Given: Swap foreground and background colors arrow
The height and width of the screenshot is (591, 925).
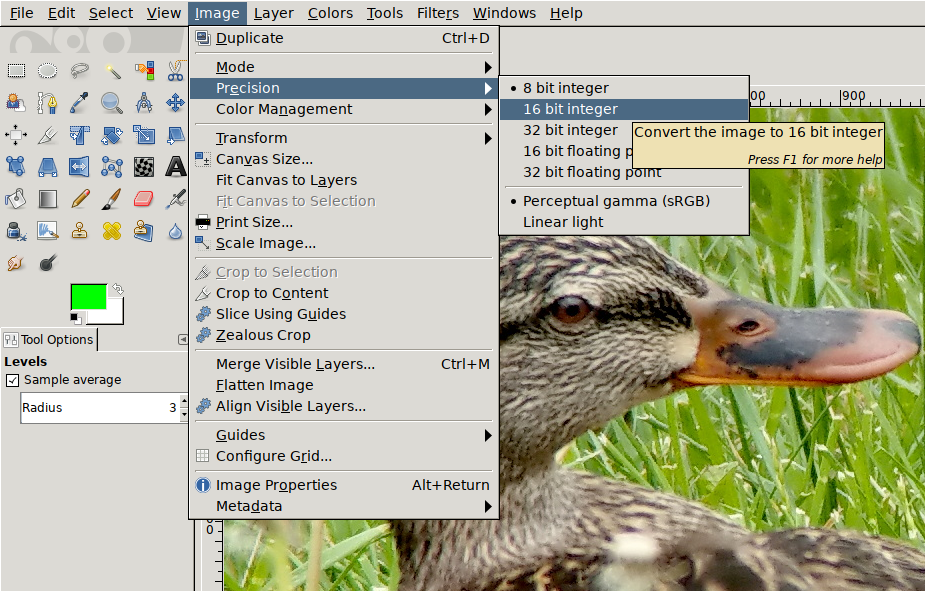Looking at the screenshot, I should coord(117,289).
